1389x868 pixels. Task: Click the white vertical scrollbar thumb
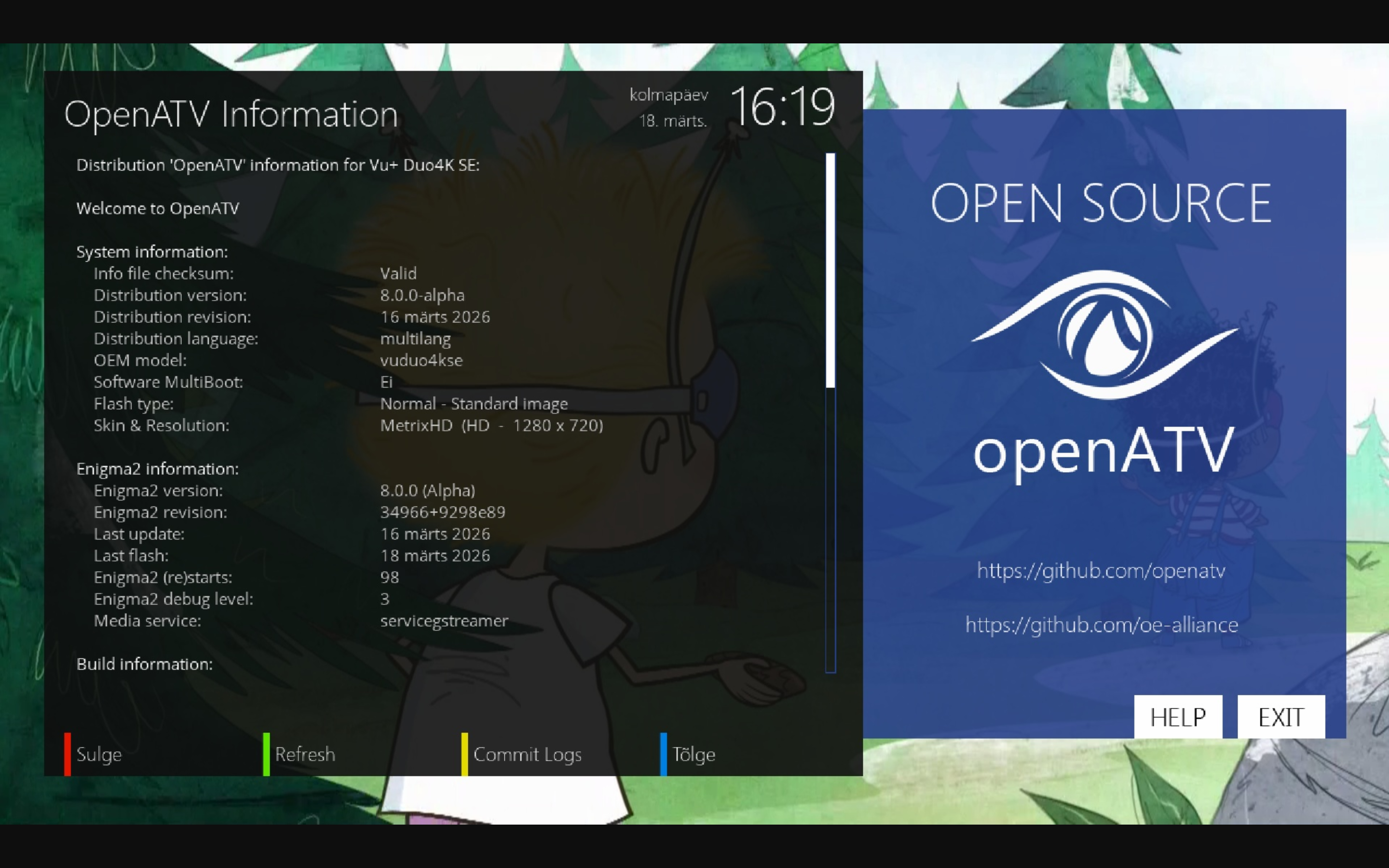pos(830,270)
